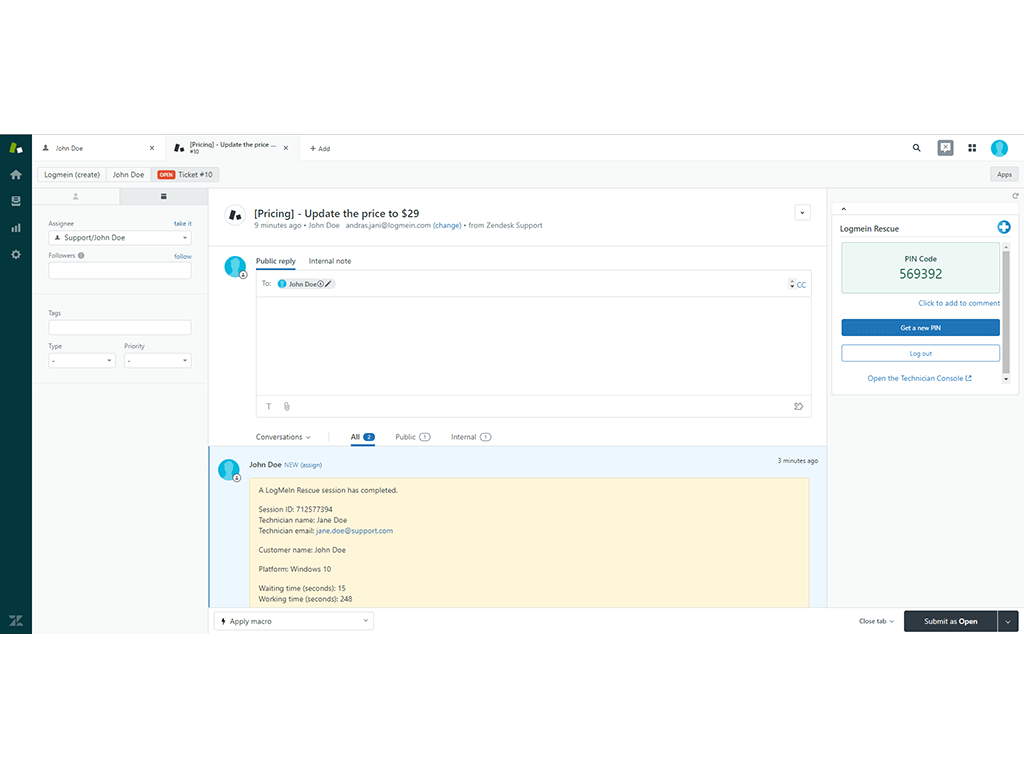Image resolution: width=1024 pixels, height=768 pixels.
Task: Open the Reporting bar chart icon
Action: (16, 228)
